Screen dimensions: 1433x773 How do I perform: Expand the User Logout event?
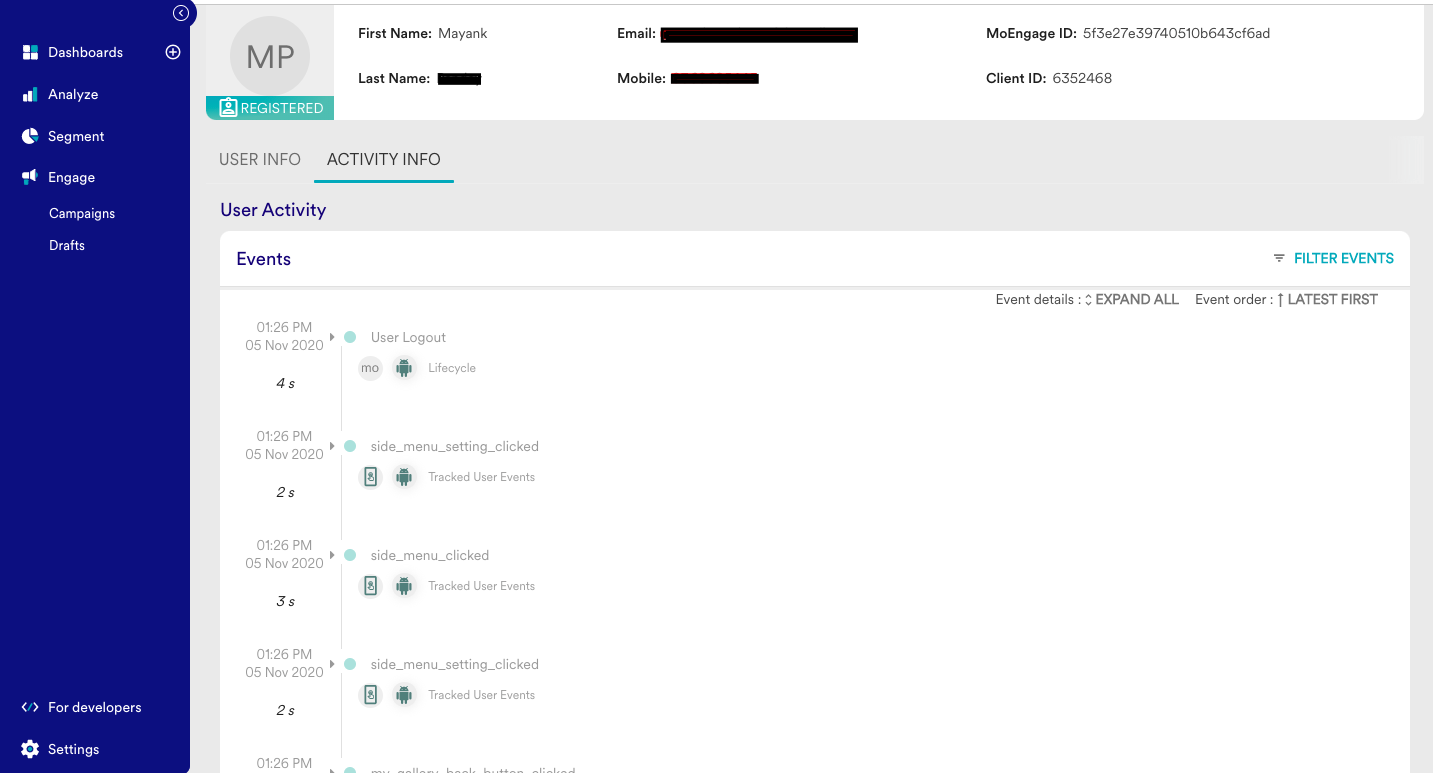tap(332, 337)
